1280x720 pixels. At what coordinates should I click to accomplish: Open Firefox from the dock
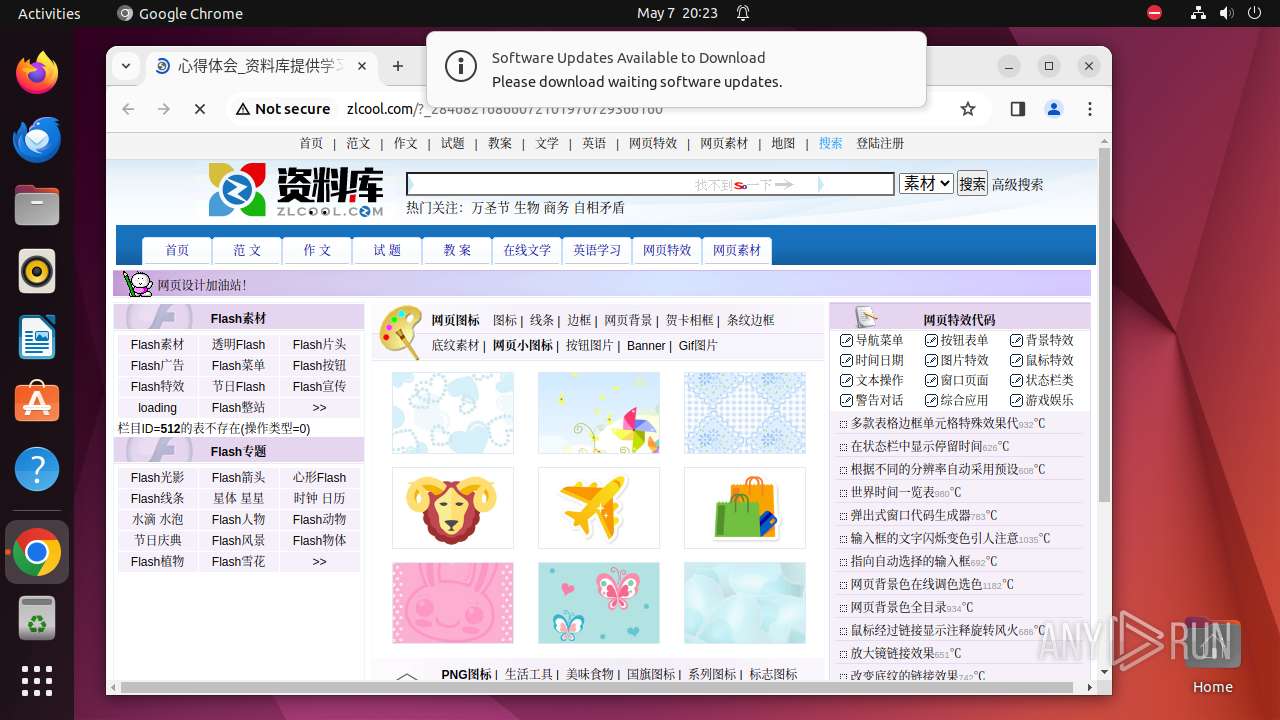click(x=37, y=73)
